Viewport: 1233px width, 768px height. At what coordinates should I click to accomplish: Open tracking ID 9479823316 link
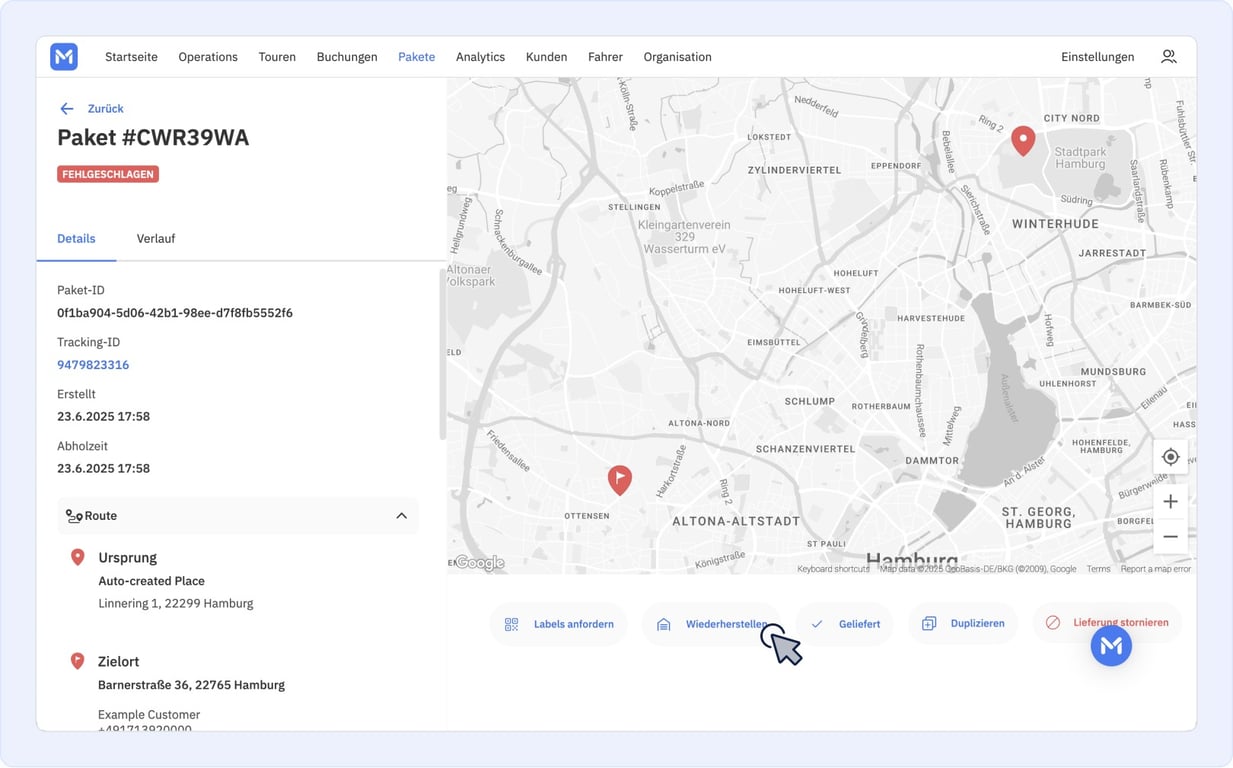pyautogui.click(x=93, y=365)
